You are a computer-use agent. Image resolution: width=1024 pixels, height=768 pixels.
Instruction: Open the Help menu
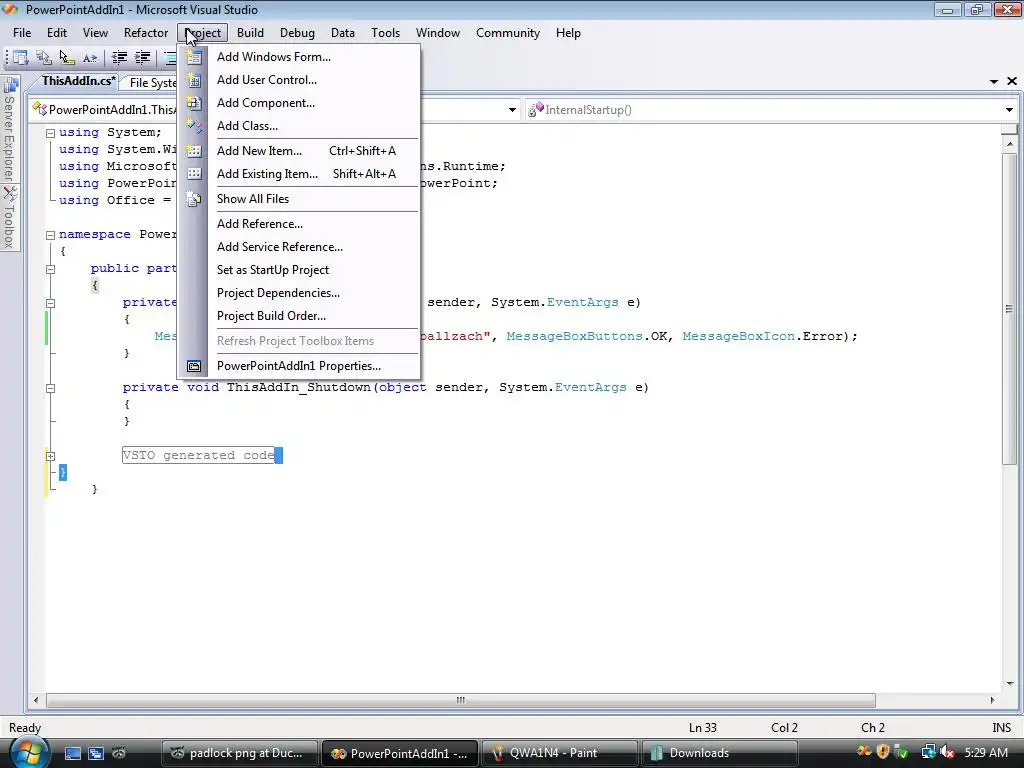coord(568,33)
